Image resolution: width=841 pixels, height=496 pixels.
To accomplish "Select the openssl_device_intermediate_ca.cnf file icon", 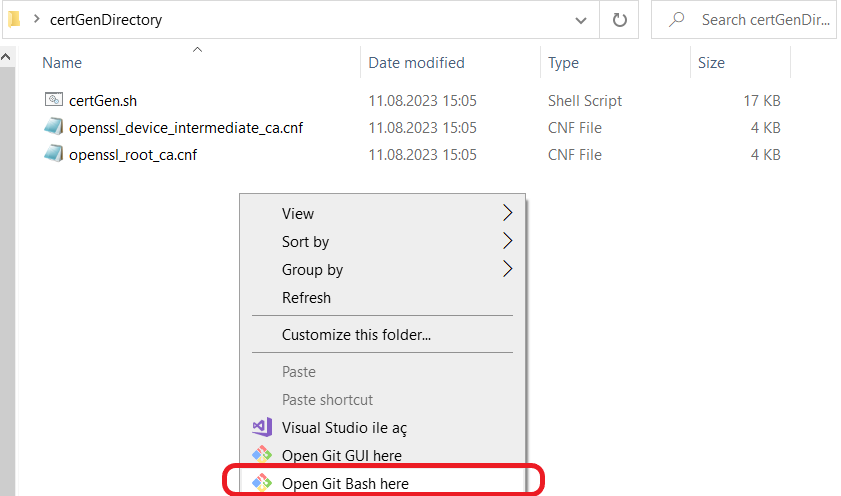I will pos(54,127).
